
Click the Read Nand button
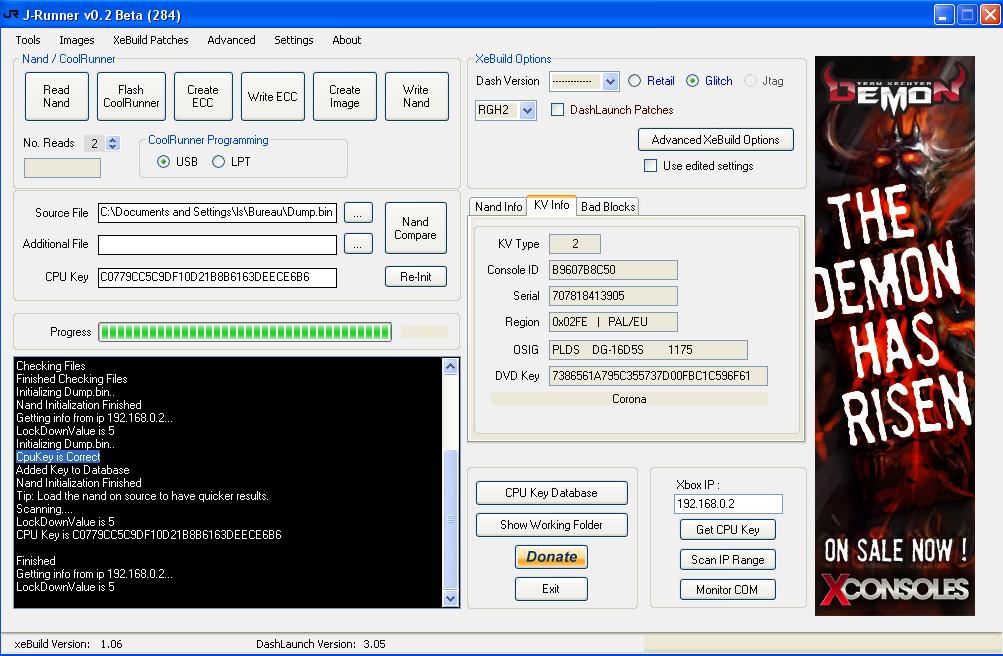pos(56,96)
